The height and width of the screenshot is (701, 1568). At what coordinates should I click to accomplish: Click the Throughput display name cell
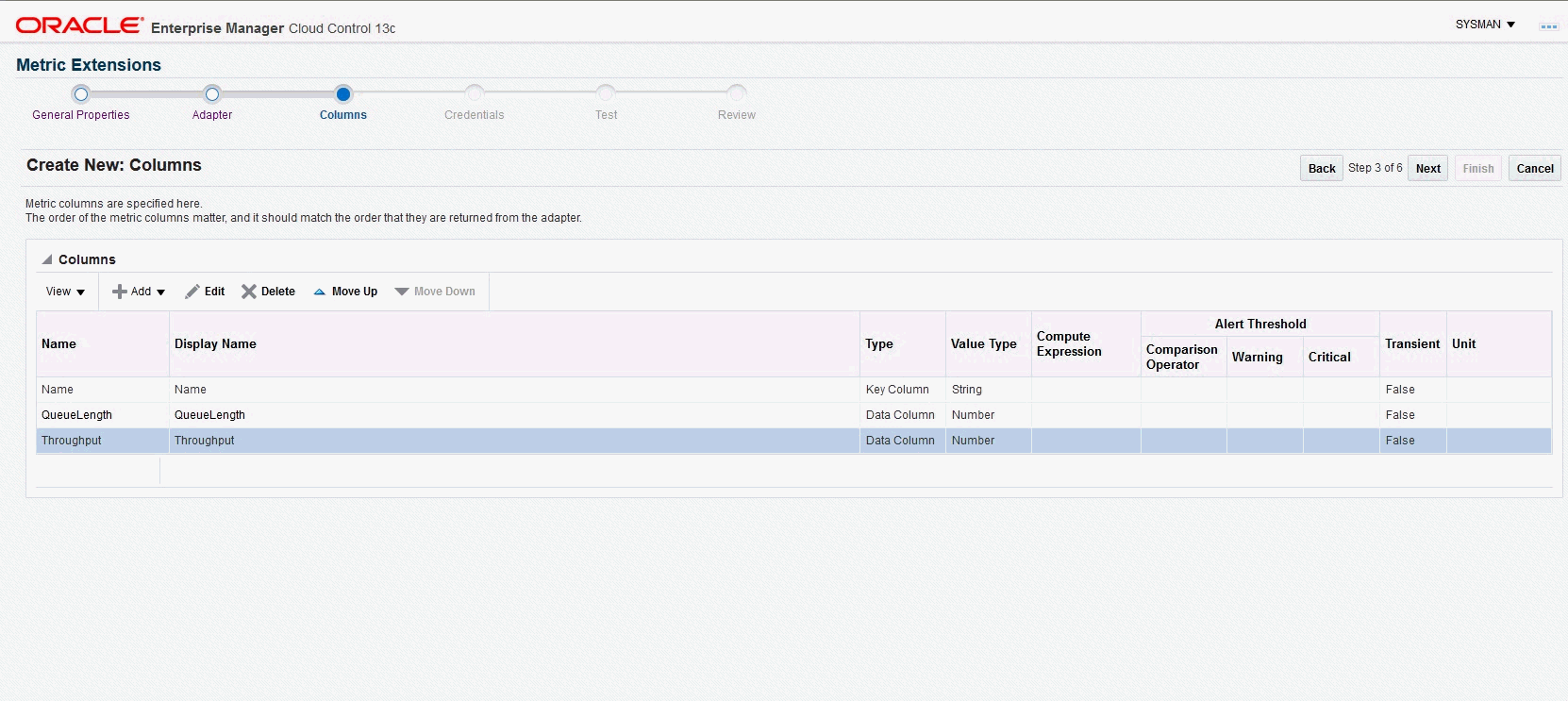(x=514, y=441)
